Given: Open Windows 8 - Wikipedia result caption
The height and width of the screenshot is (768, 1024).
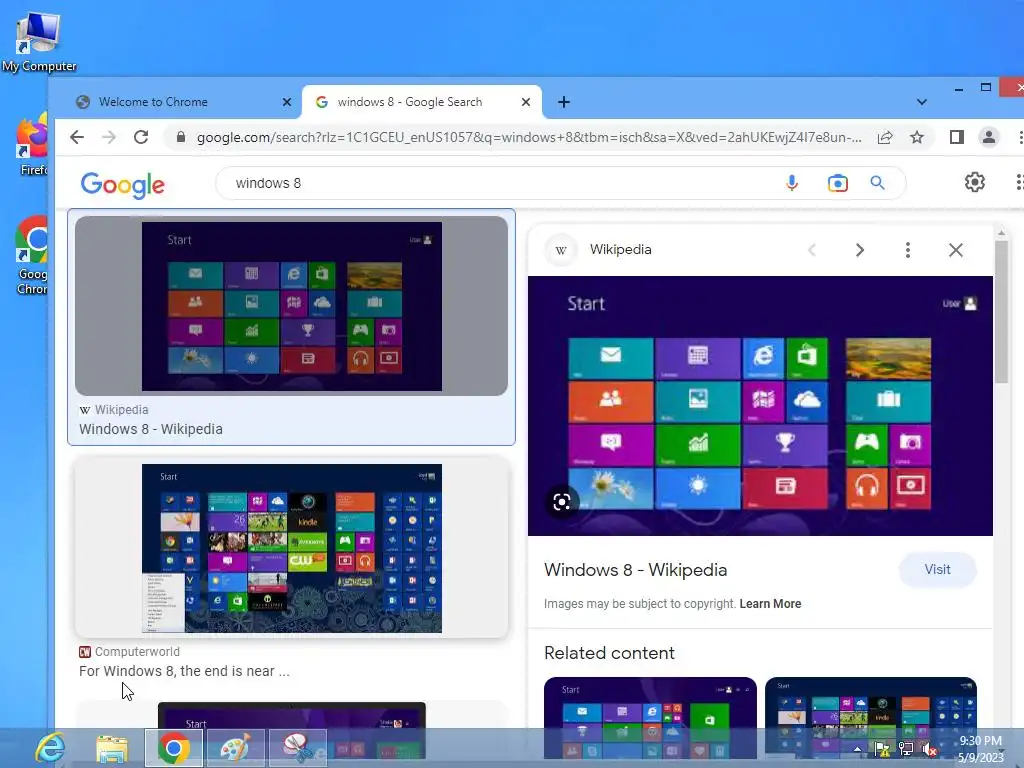Looking at the screenshot, I should coord(151,429).
